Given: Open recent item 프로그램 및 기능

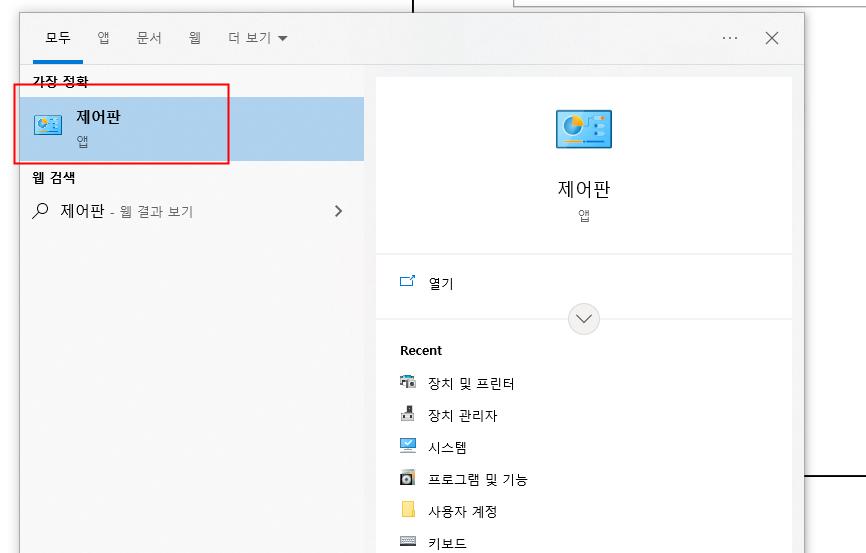Looking at the screenshot, I should click(x=478, y=480).
